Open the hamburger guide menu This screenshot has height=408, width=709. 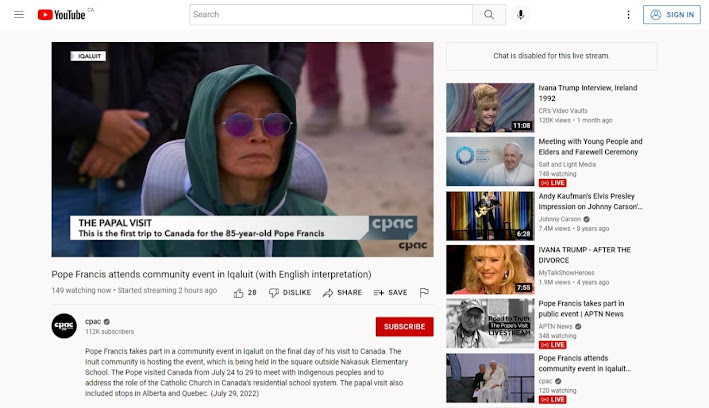[x=19, y=14]
